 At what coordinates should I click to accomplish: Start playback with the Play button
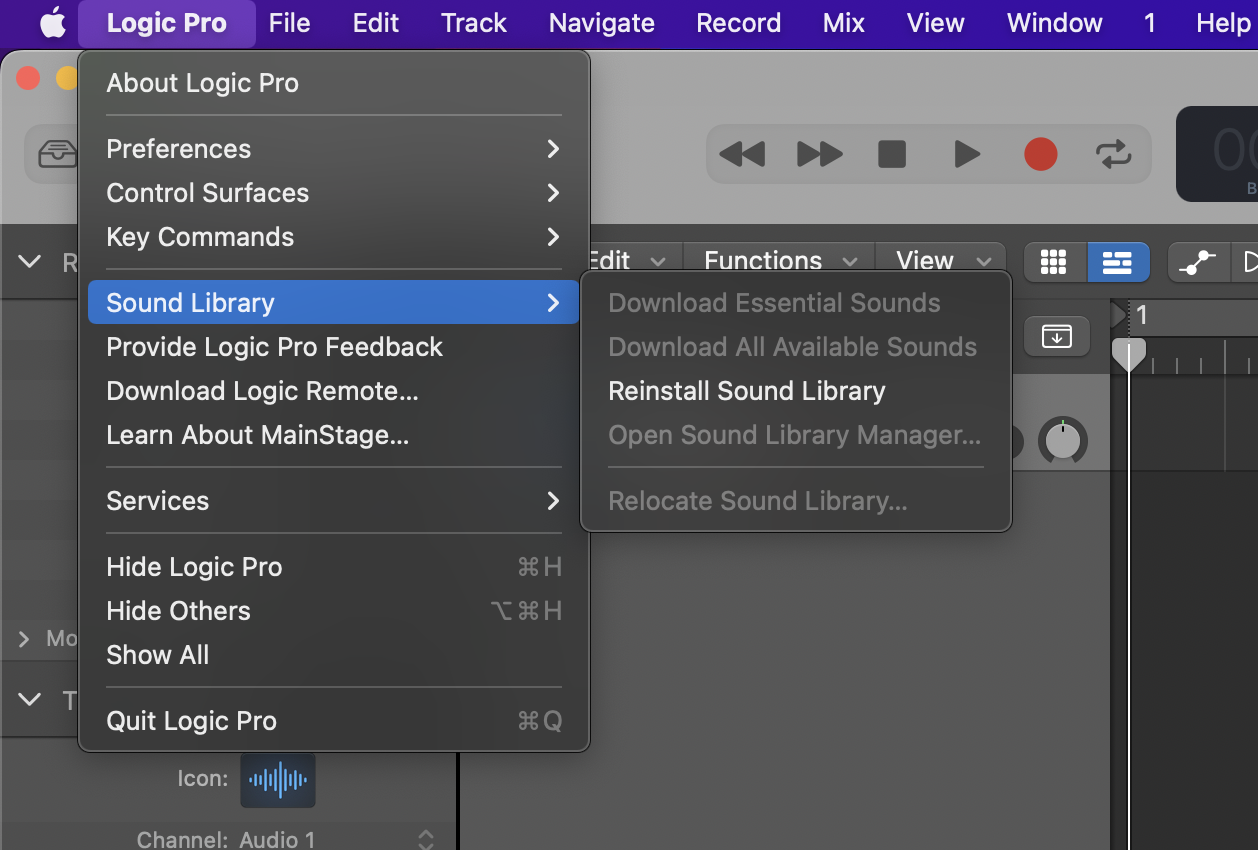(966, 154)
